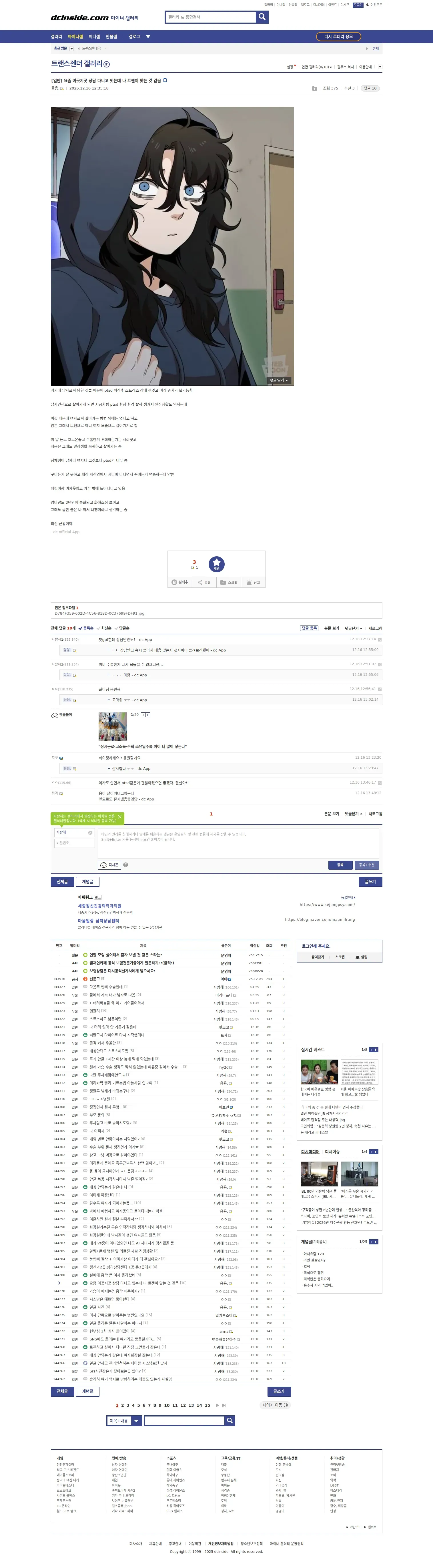Click the 개념 star recommend icon
Image resolution: width=433 pixels, height=1568 pixels.
(217, 564)
